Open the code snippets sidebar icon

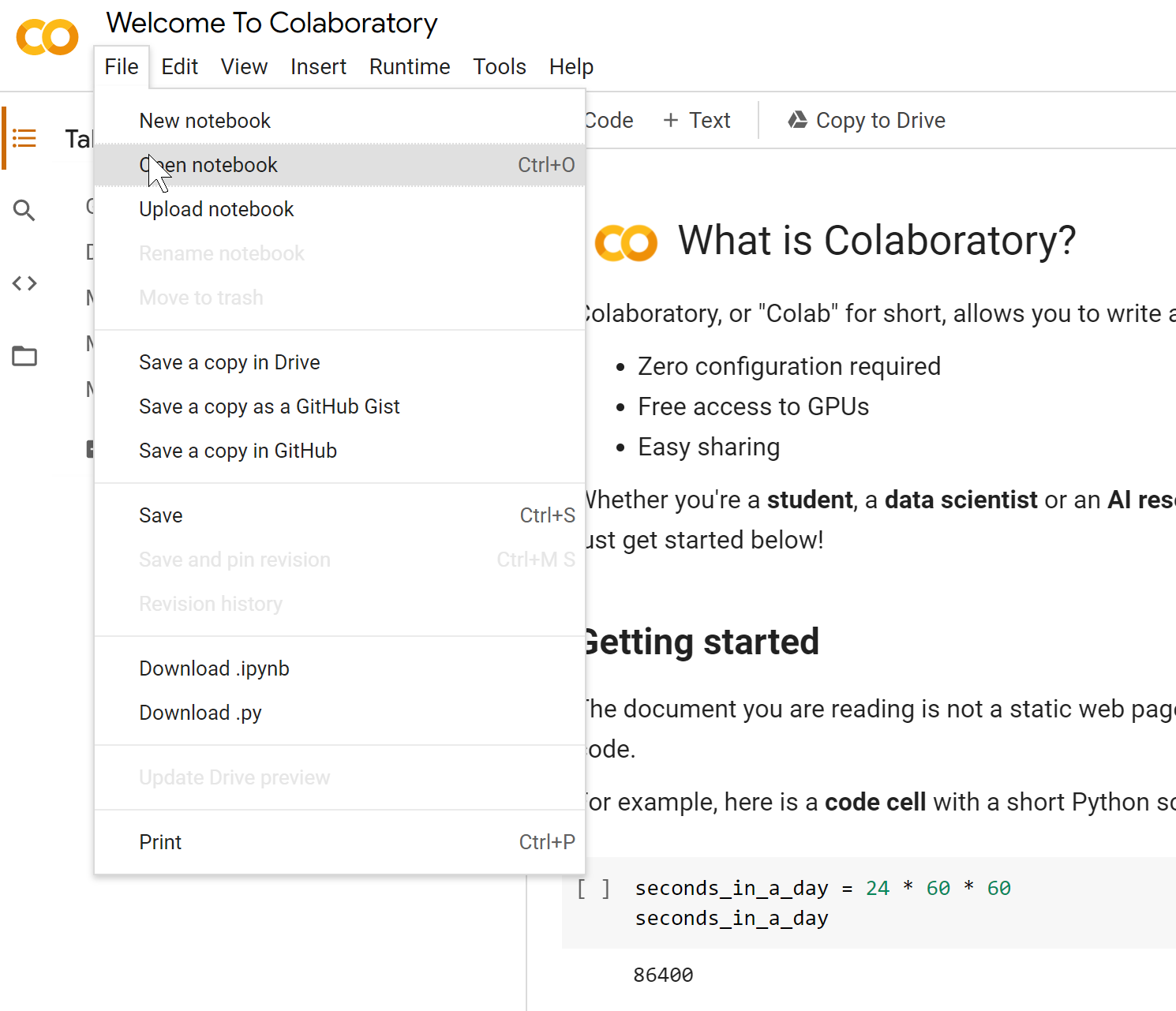click(24, 283)
